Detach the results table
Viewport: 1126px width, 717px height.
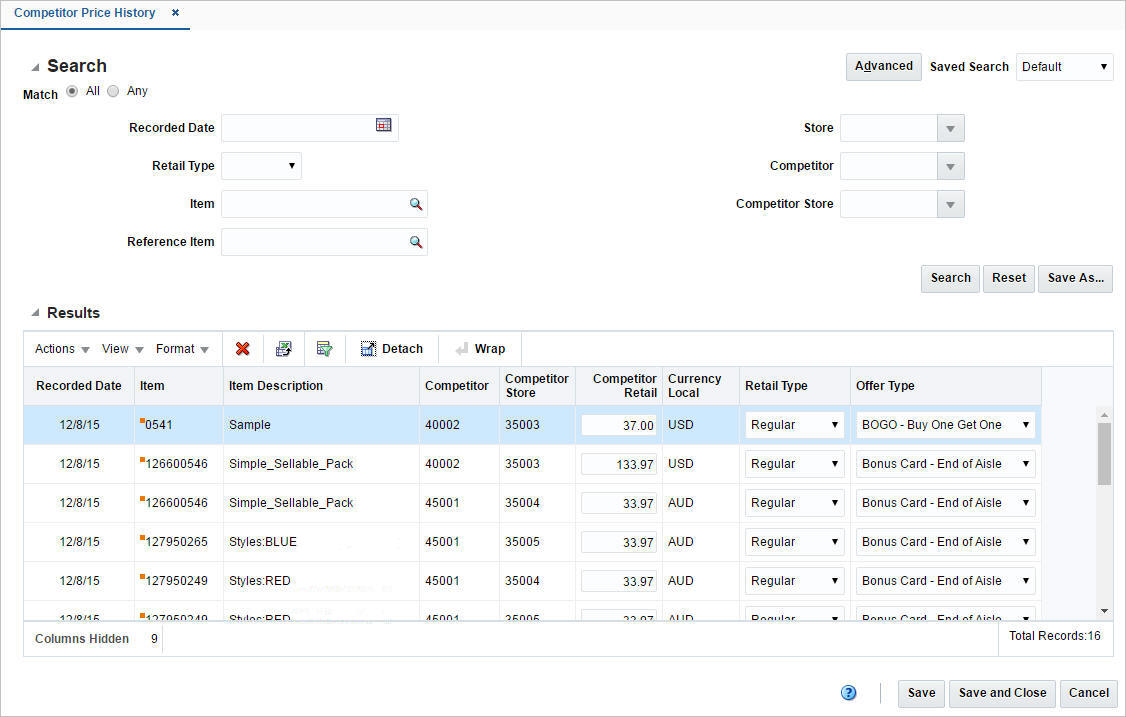point(392,348)
